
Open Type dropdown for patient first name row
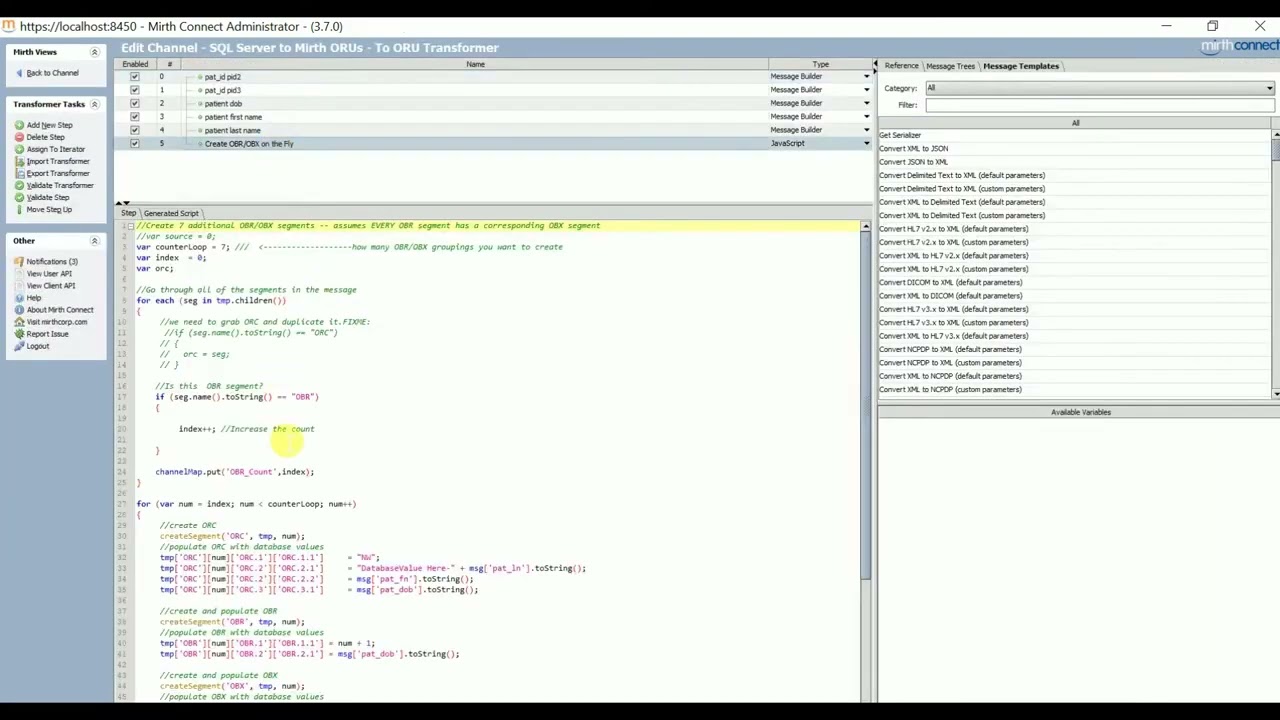[x=867, y=117]
